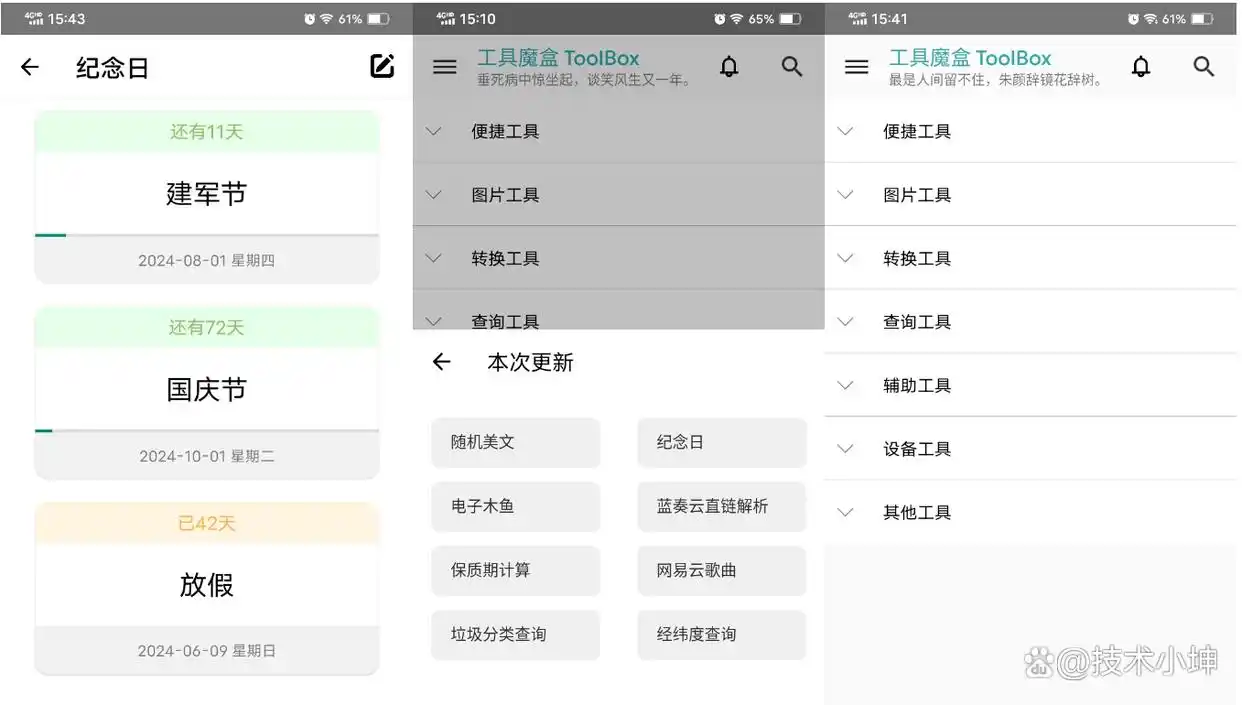1242x705 pixels.
Task: Expand the 设备工具 section
Action: pos(917,449)
